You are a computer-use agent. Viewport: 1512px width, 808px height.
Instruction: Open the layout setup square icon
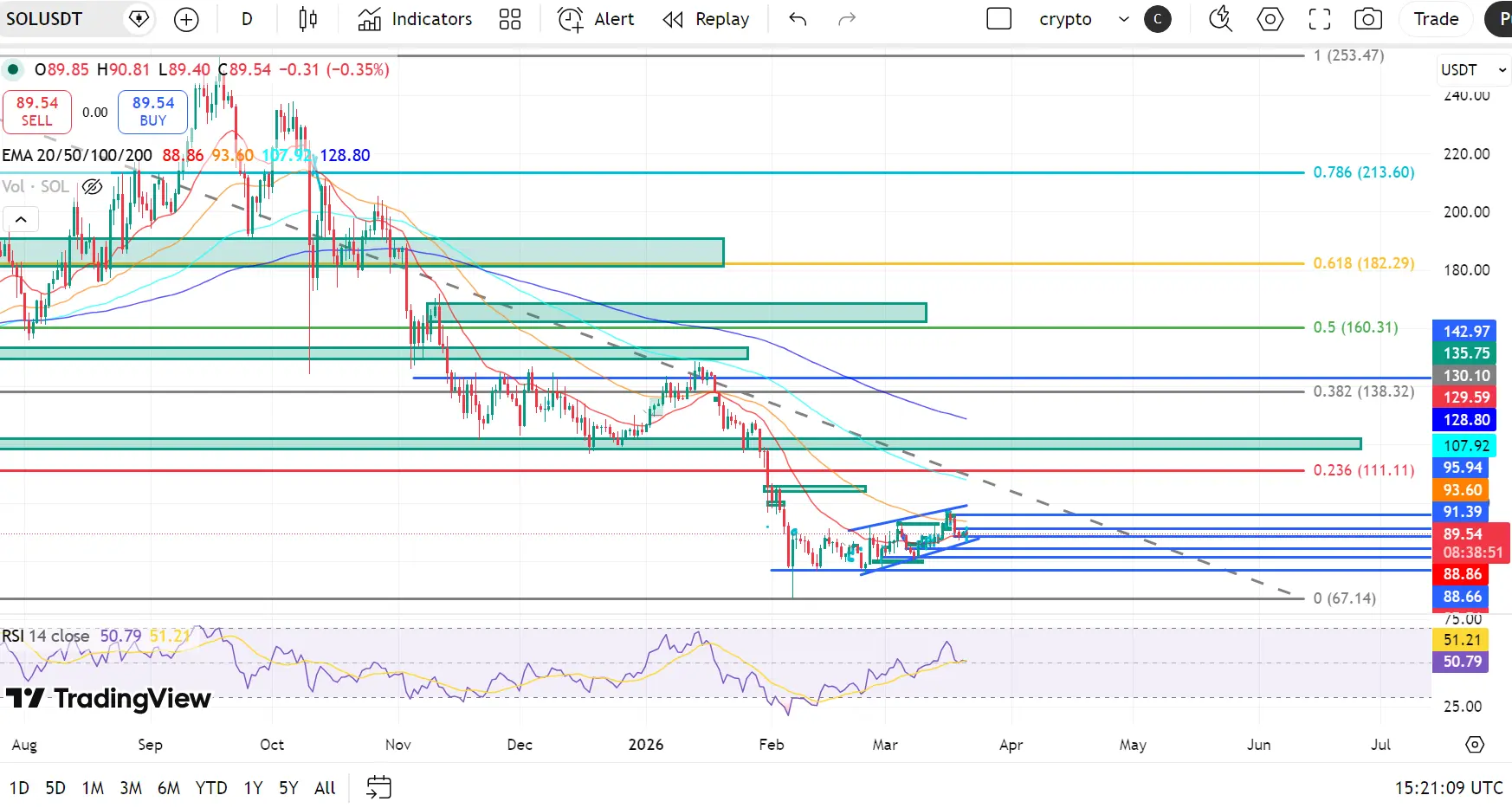coord(998,19)
